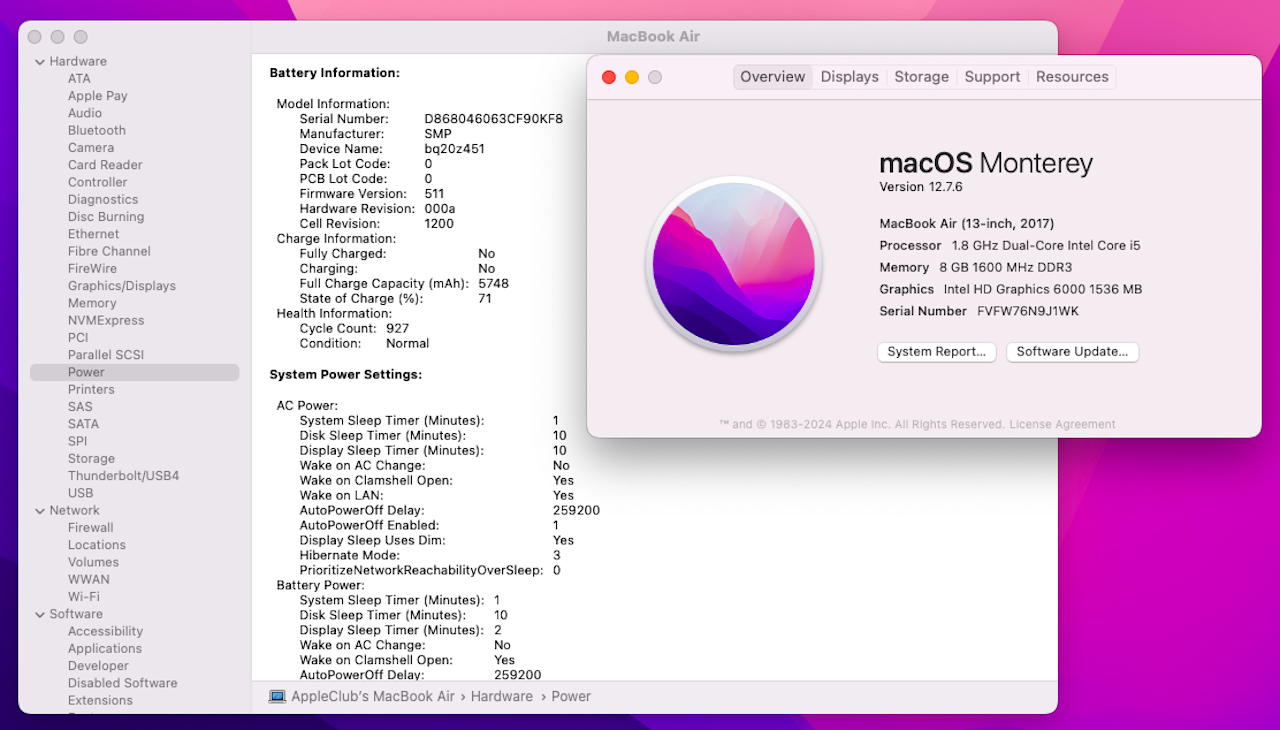Select Wi-Fi under Network

coord(83,596)
